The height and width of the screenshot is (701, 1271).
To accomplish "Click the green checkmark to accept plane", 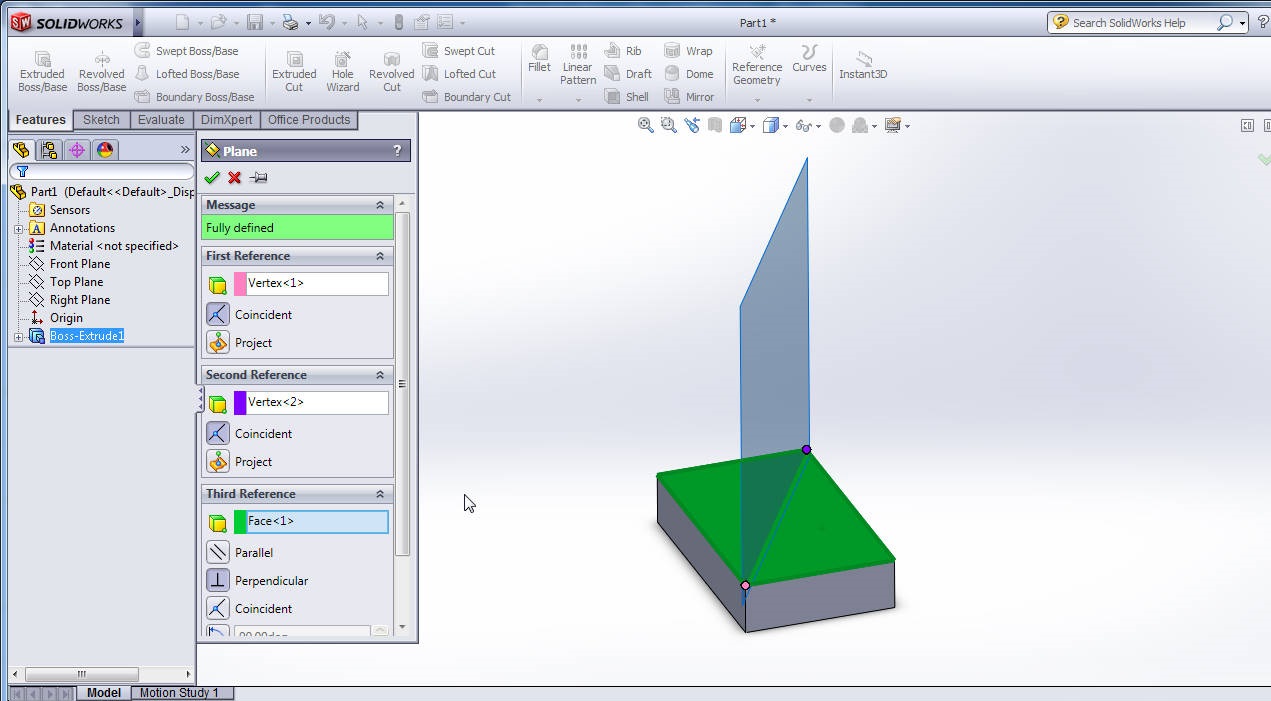I will [211, 178].
